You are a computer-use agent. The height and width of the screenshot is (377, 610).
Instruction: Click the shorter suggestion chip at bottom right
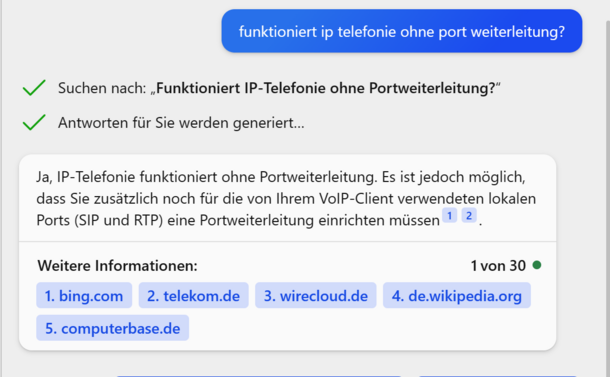pyautogui.click(x=498, y=376)
